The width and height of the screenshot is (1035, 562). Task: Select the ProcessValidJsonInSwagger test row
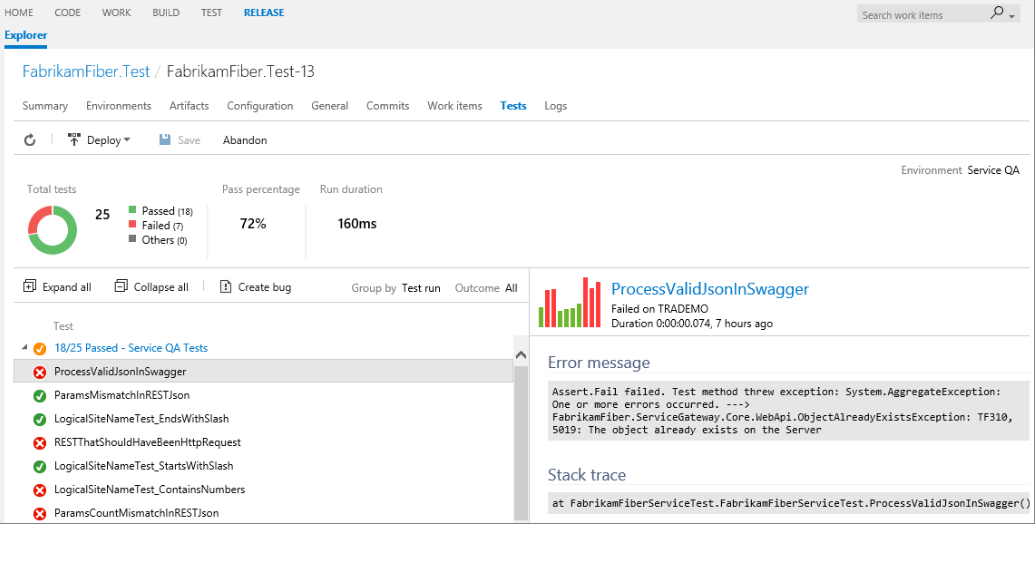point(263,372)
